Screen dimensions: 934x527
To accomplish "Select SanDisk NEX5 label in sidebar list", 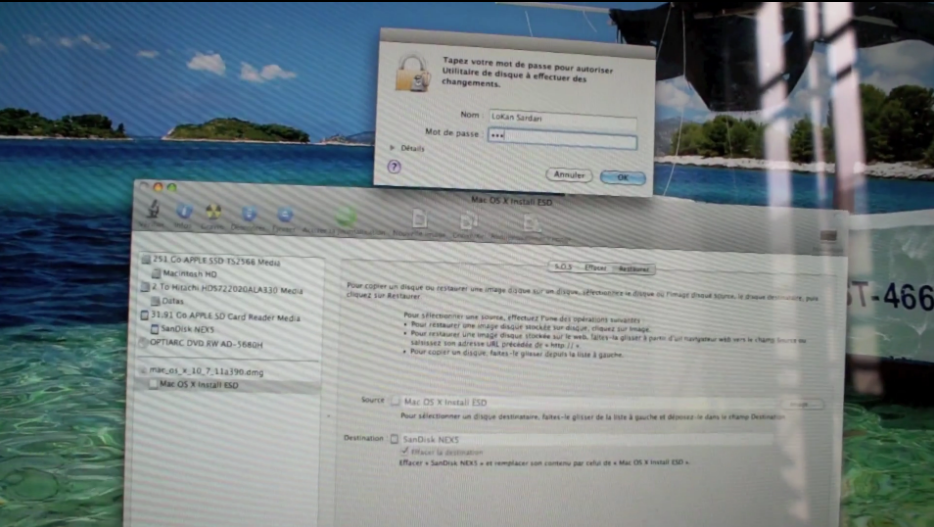I will click(187, 329).
